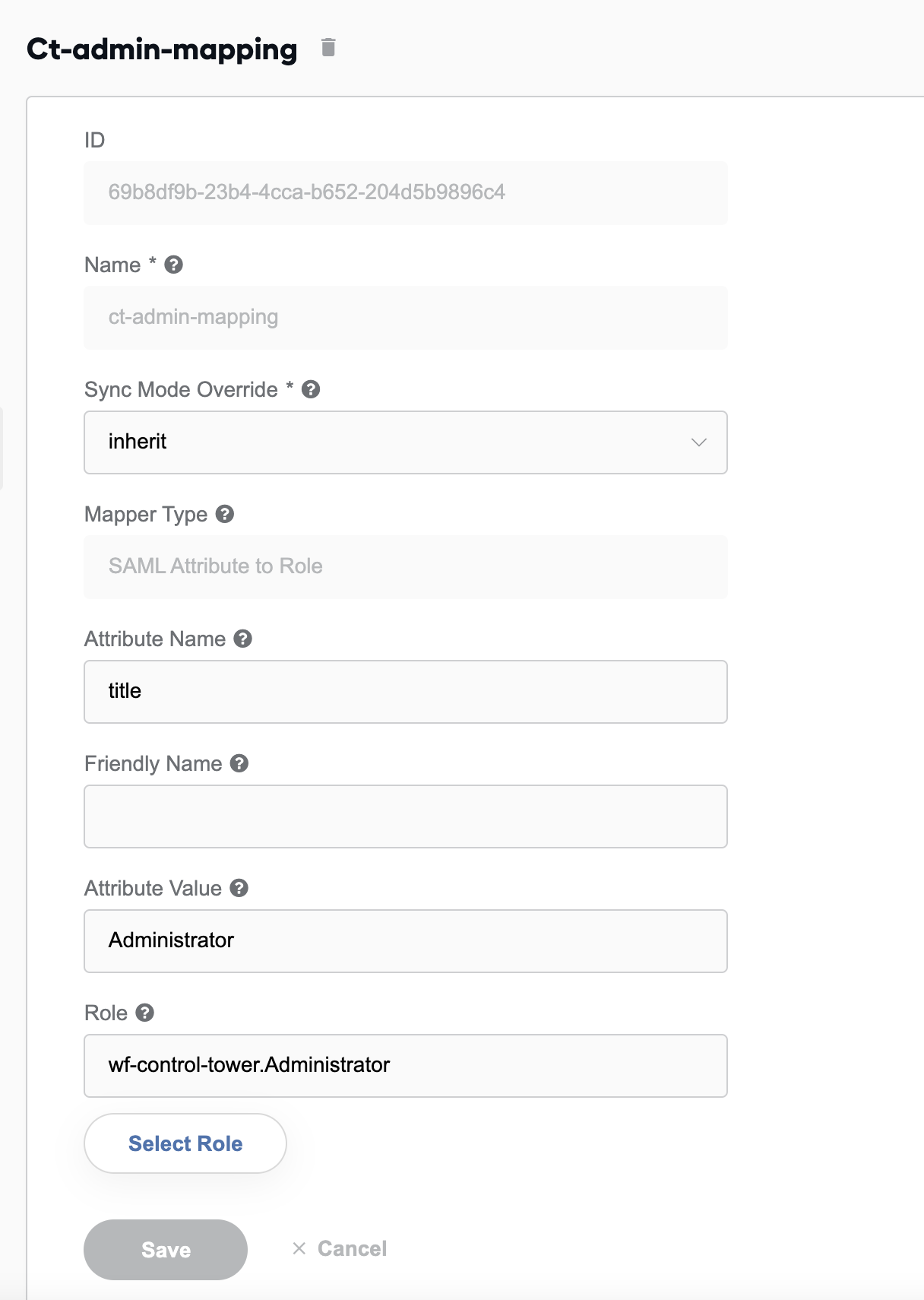Click the help icon beside Role
This screenshot has height=1300, width=924.
(x=145, y=1013)
